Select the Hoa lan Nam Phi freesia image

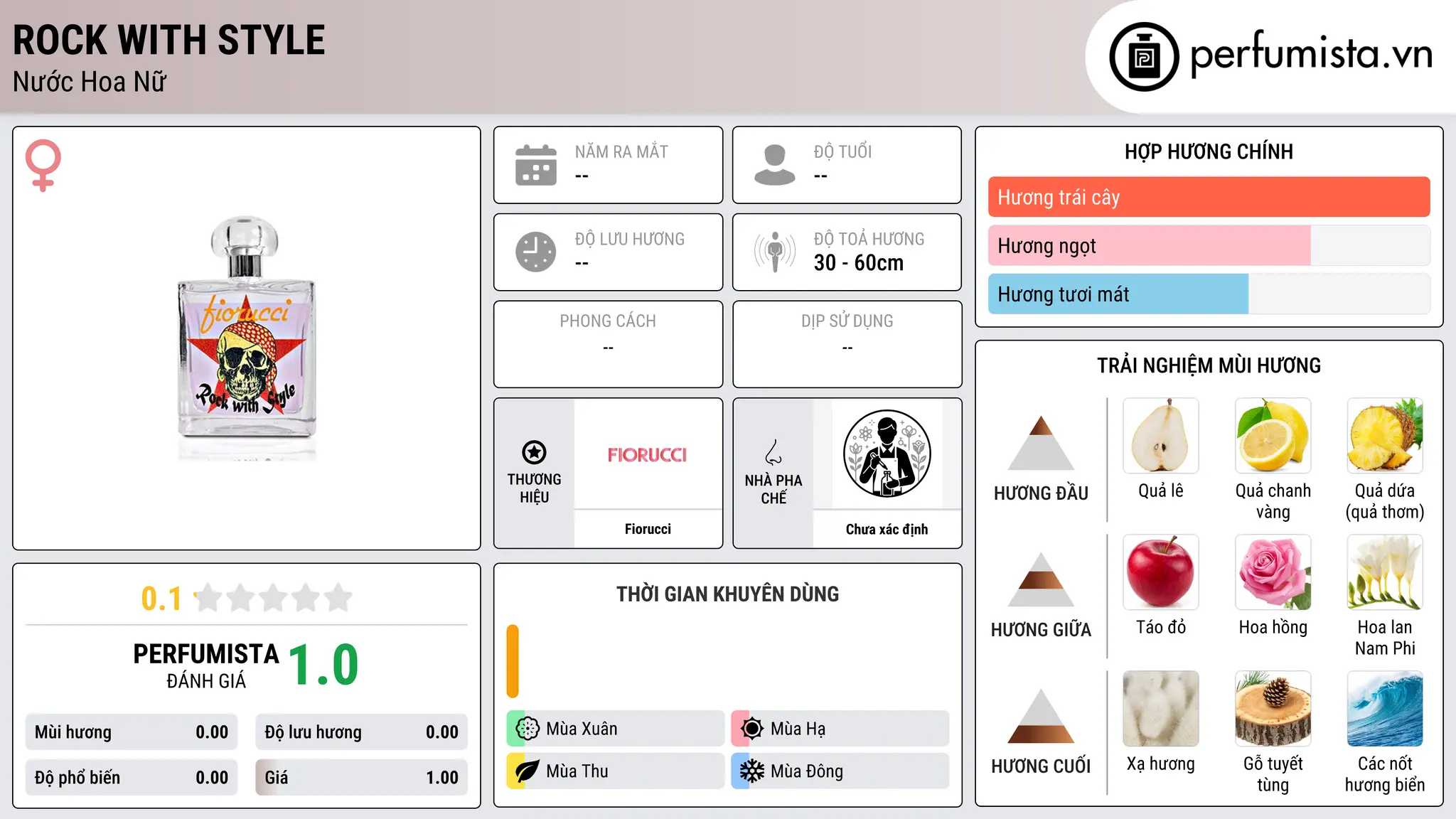1385,572
